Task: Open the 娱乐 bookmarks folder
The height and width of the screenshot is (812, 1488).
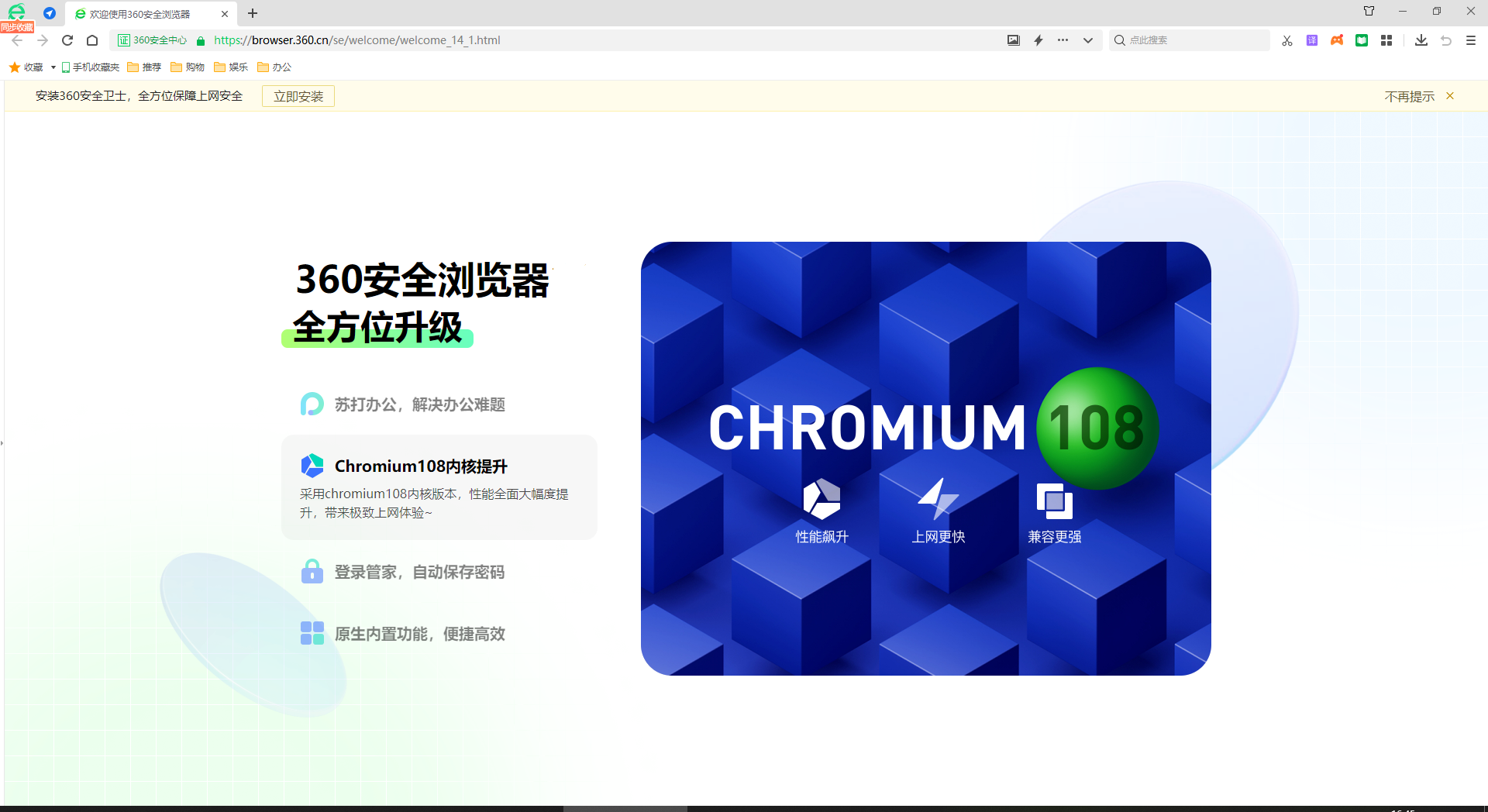Action: 231,67
